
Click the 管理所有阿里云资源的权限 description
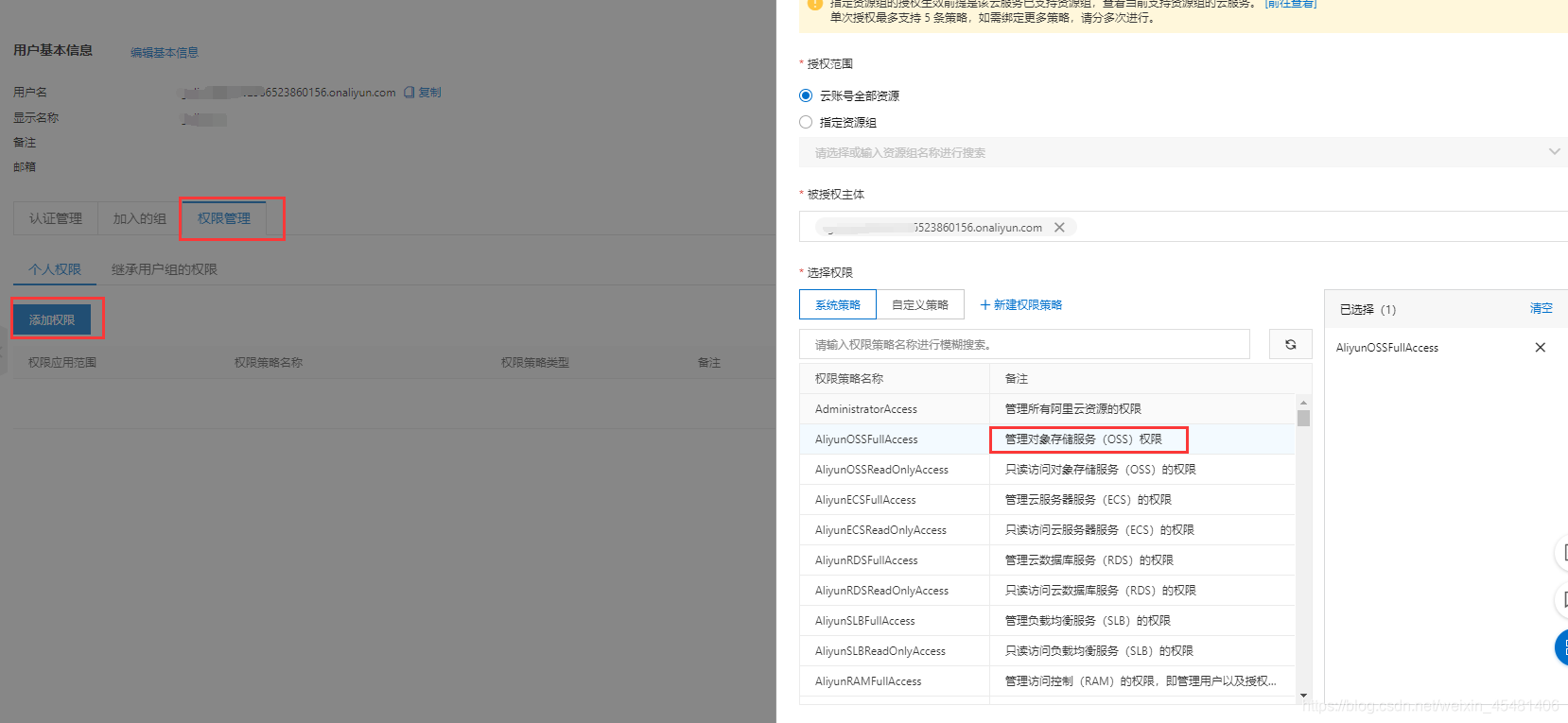pyautogui.click(x=1072, y=409)
